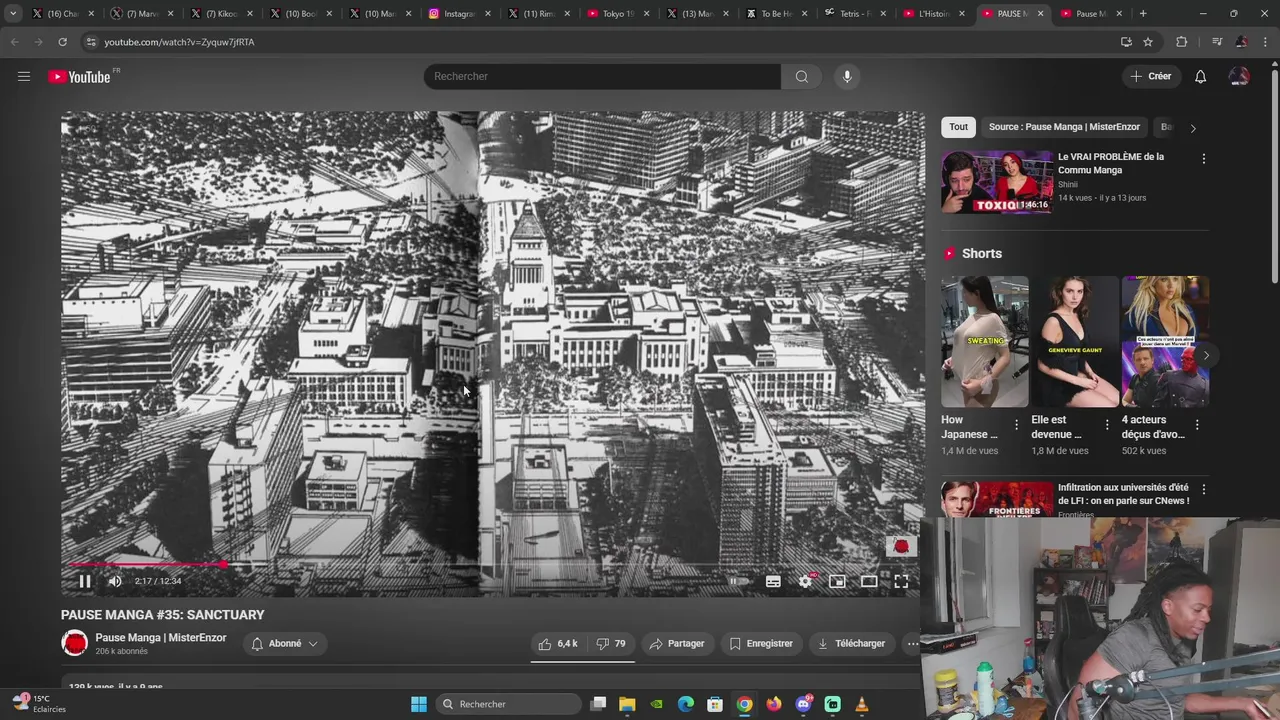Open the tab search dropdown arrow
1280x720 pixels.
(13, 14)
